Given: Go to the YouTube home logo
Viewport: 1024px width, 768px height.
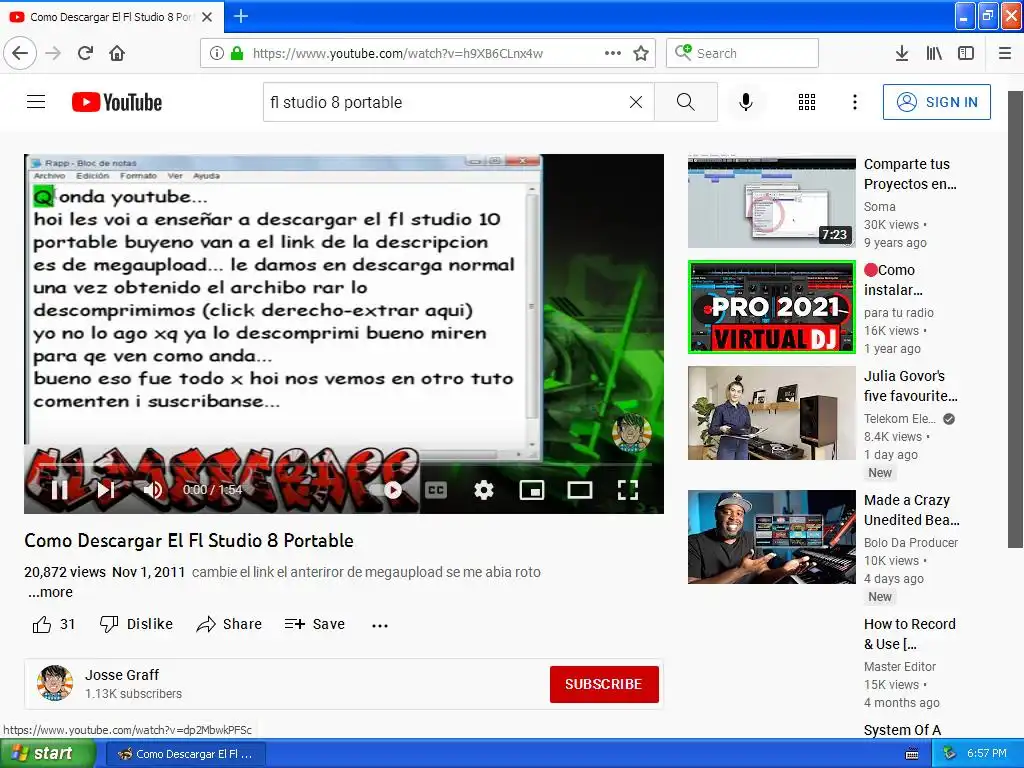Looking at the screenshot, I should (x=117, y=102).
